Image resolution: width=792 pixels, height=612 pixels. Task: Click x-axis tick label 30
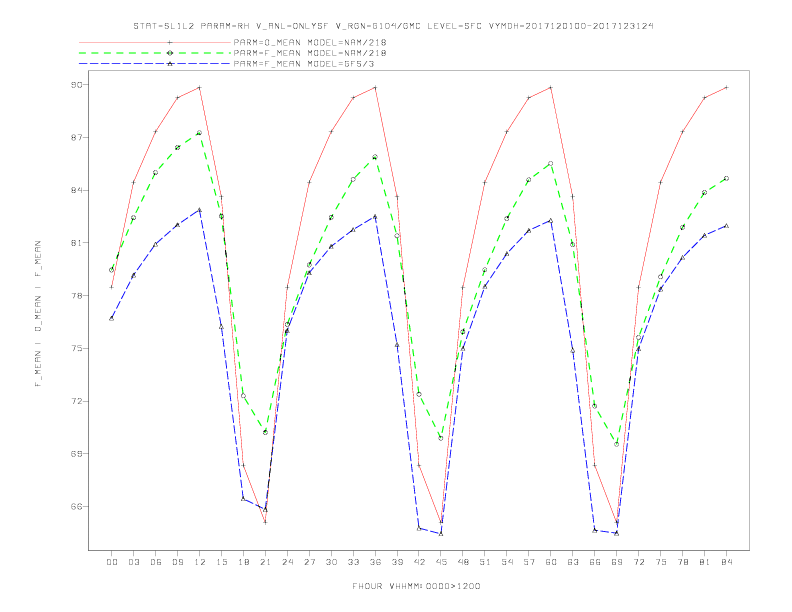click(x=331, y=562)
